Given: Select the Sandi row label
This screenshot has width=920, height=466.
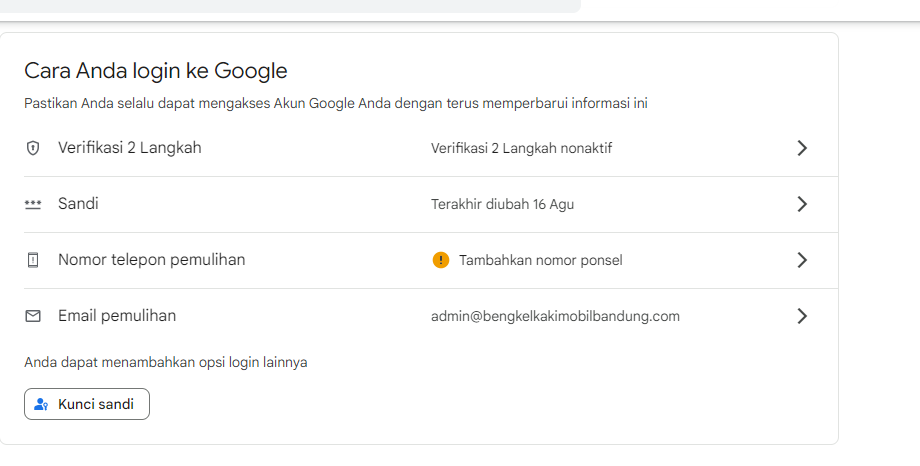Looking at the screenshot, I should click(78, 204).
